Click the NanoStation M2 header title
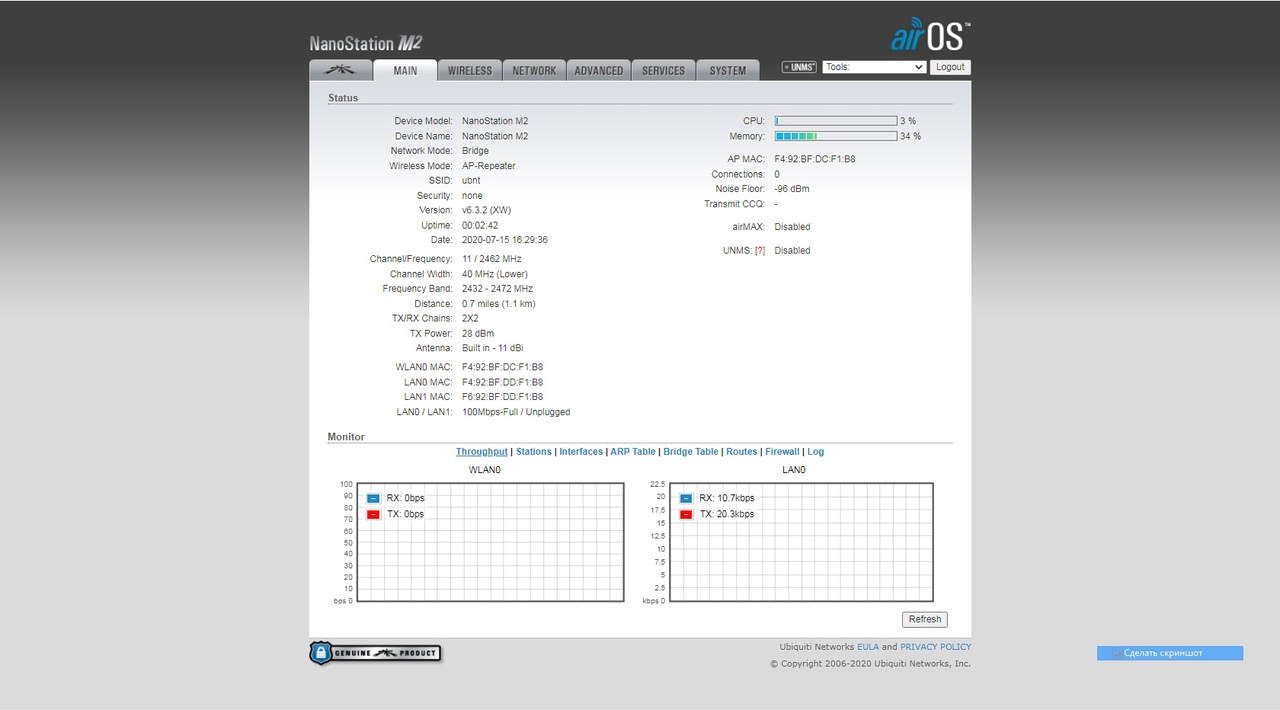This screenshot has height=710, width=1280. [366, 43]
